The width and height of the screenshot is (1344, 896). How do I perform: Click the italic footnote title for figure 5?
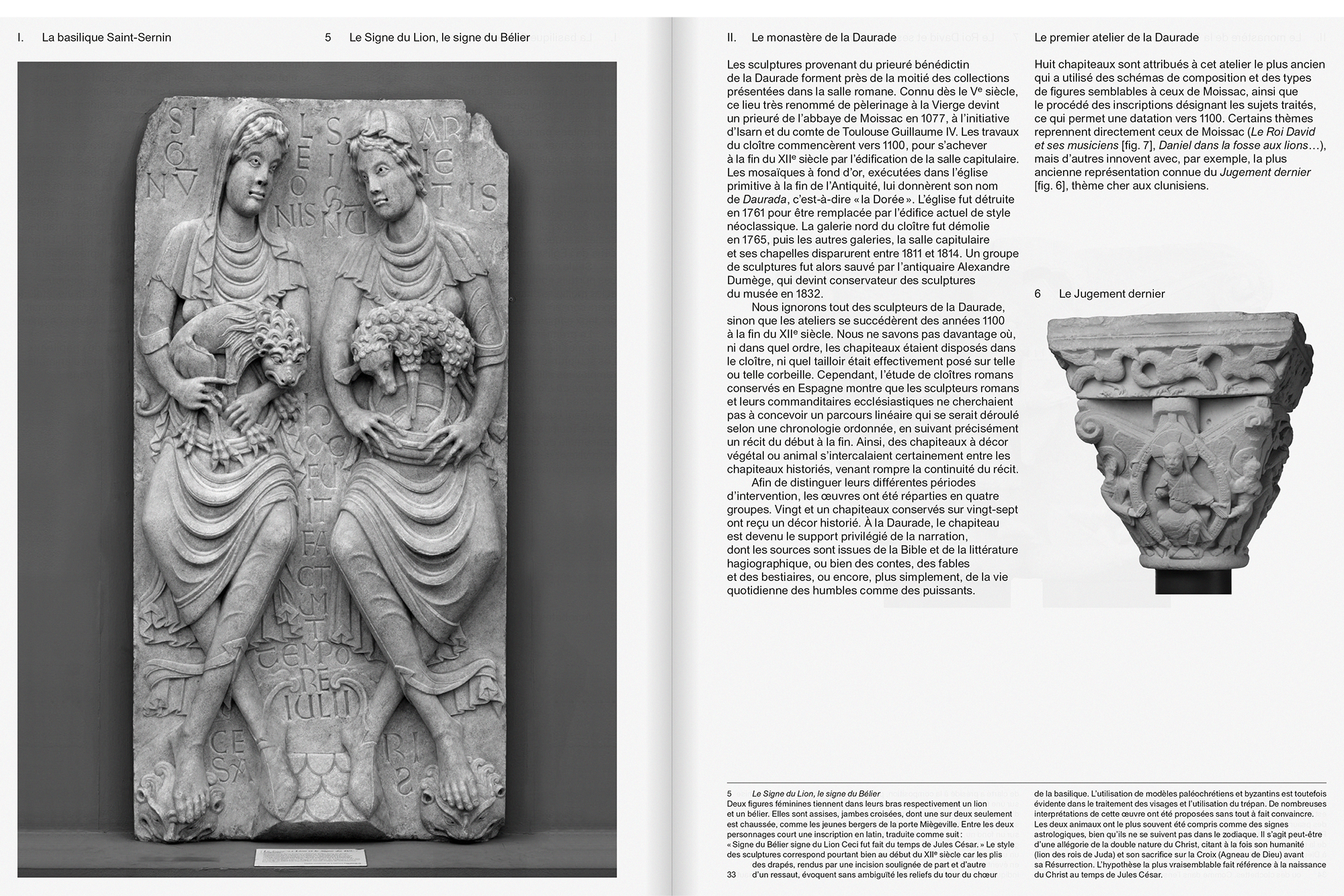(x=816, y=793)
